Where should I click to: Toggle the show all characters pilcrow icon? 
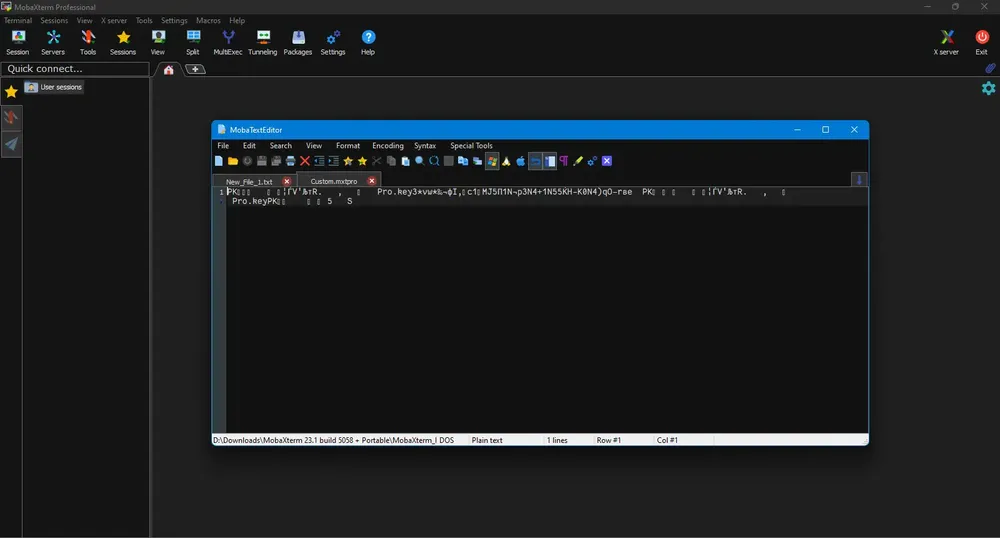click(x=564, y=161)
